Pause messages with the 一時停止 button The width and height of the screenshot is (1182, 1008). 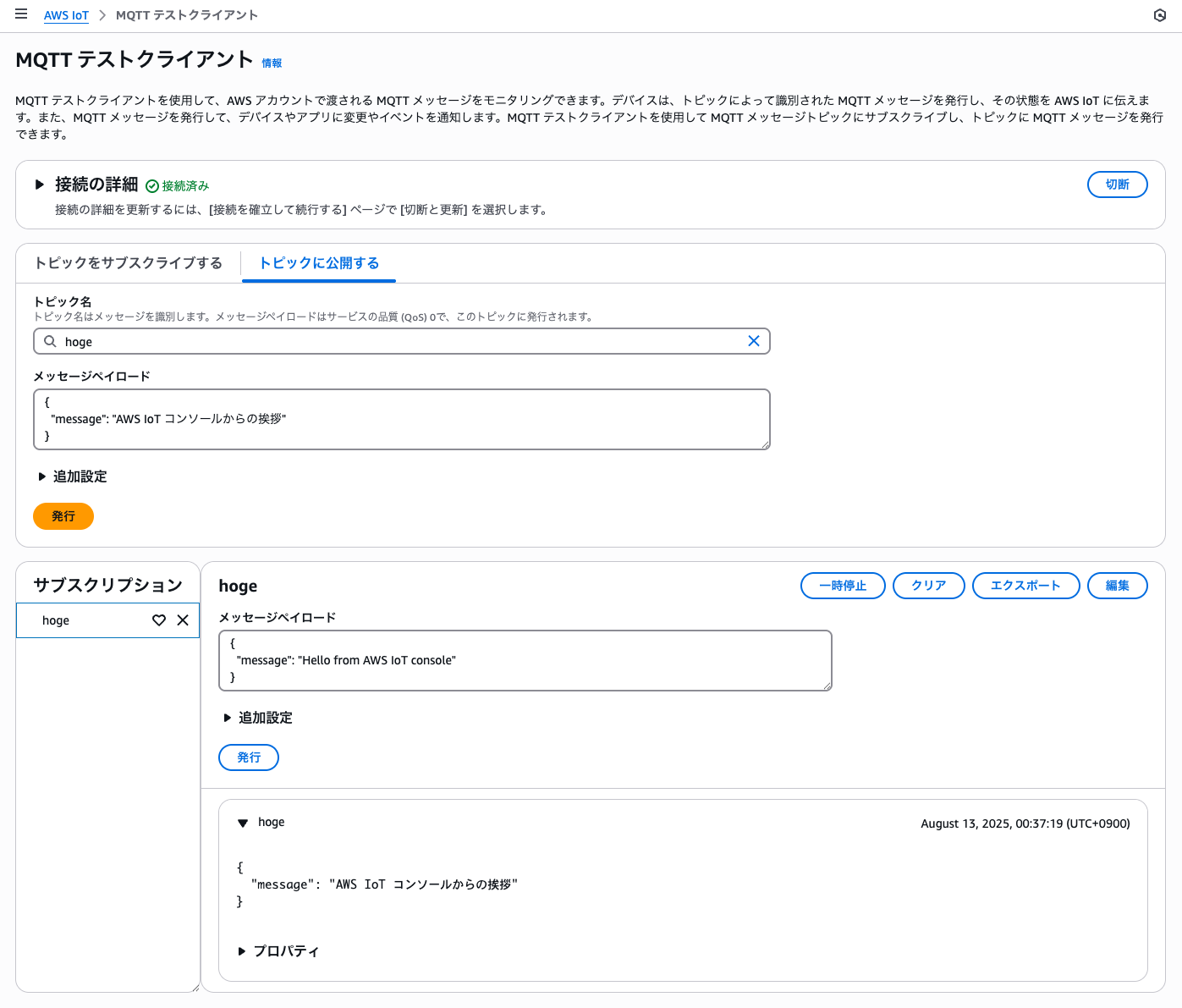843,586
